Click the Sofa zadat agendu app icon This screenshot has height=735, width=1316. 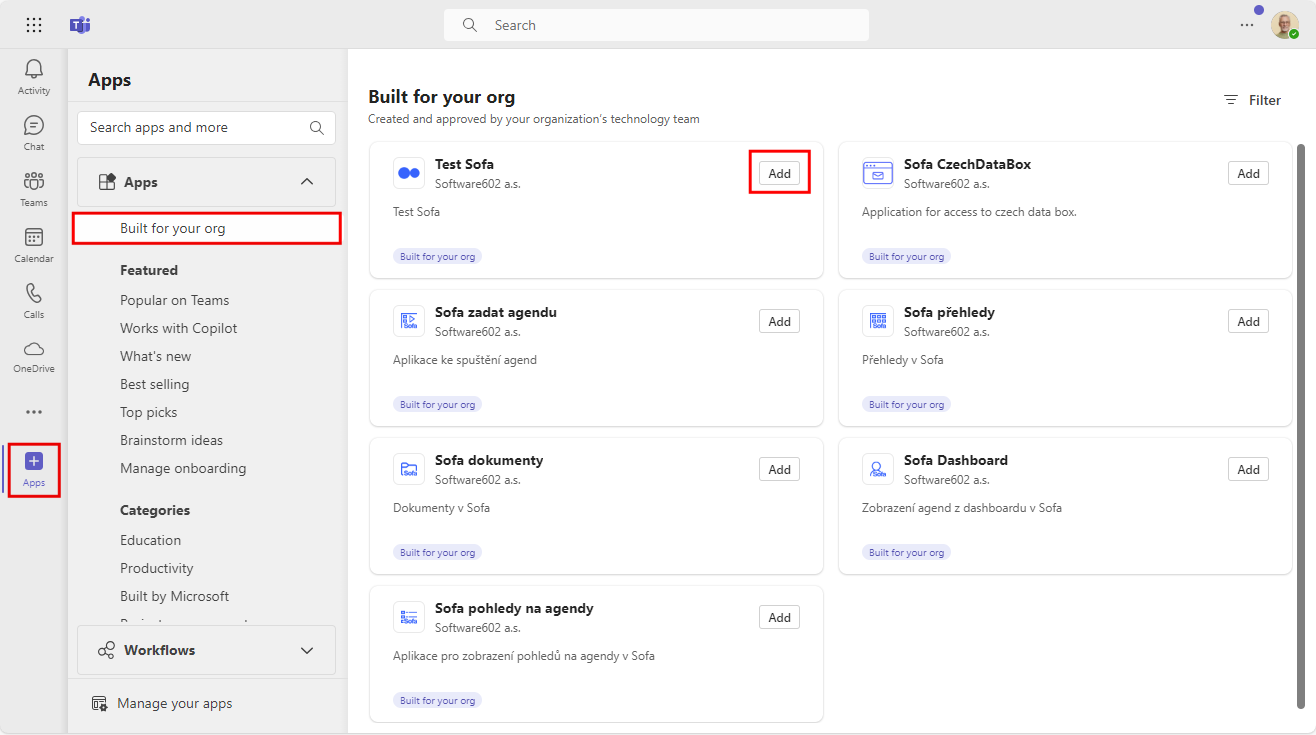pyautogui.click(x=409, y=321)
